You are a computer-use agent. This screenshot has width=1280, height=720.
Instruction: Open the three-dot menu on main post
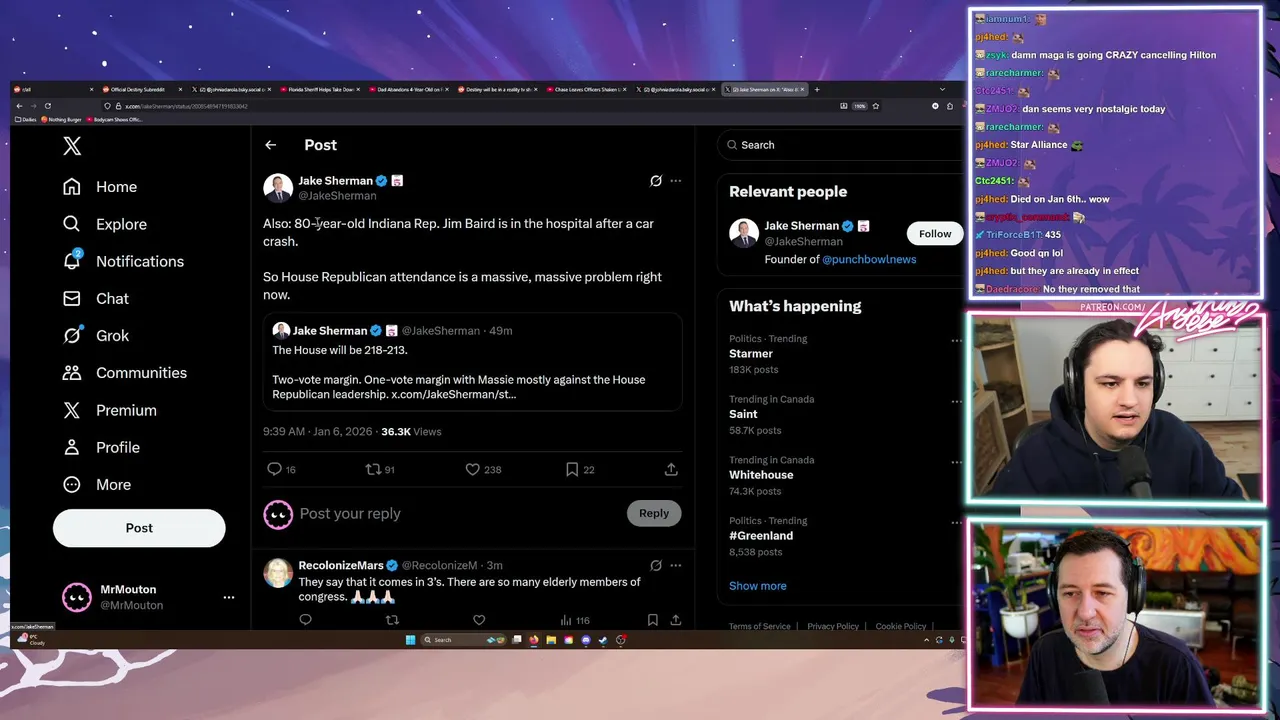point(676,181)
